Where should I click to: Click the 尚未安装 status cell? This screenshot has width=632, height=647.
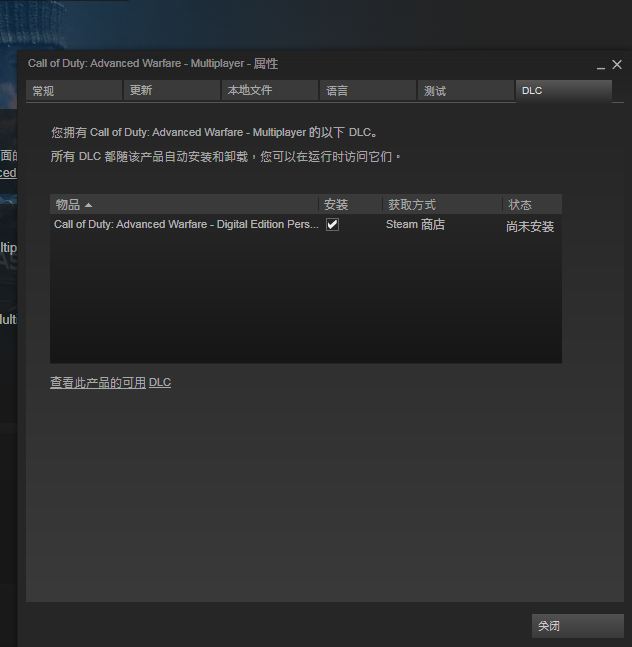tap(530, 227)
